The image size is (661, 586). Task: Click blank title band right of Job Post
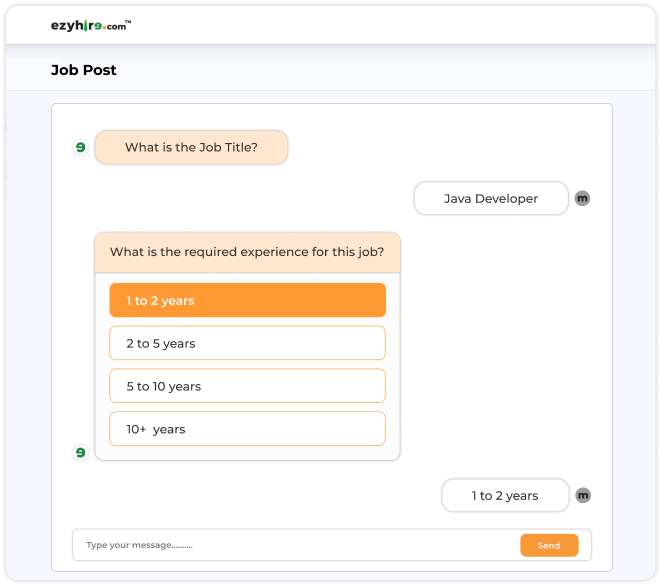pyautogui.click(x=379, y=70)
